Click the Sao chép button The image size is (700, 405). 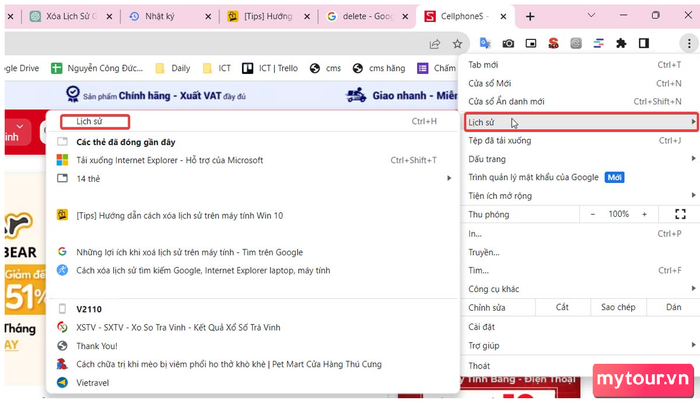(x=618, y=307)
